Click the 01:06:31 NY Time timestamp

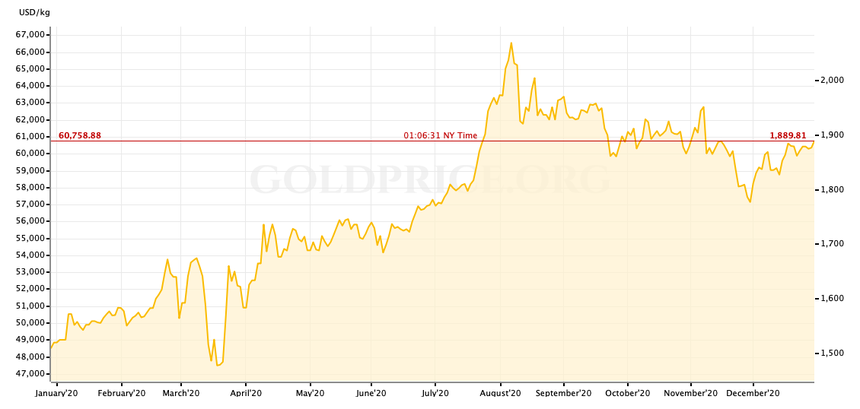(440, 135)
